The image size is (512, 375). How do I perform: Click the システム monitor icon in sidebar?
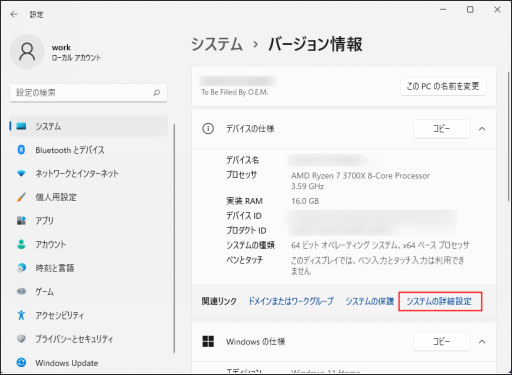point(21,126)
